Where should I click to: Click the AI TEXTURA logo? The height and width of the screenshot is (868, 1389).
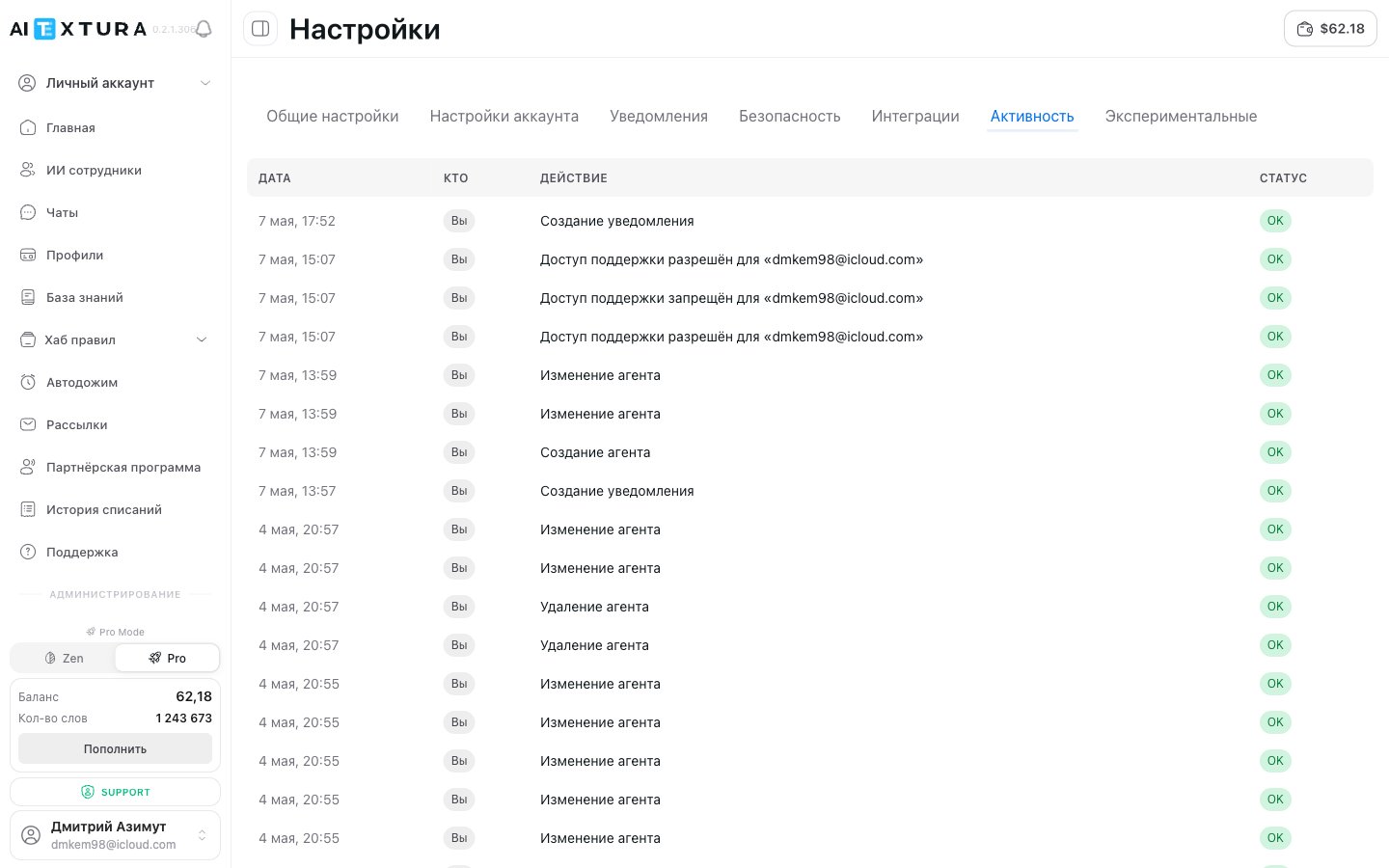pos(78,29)
